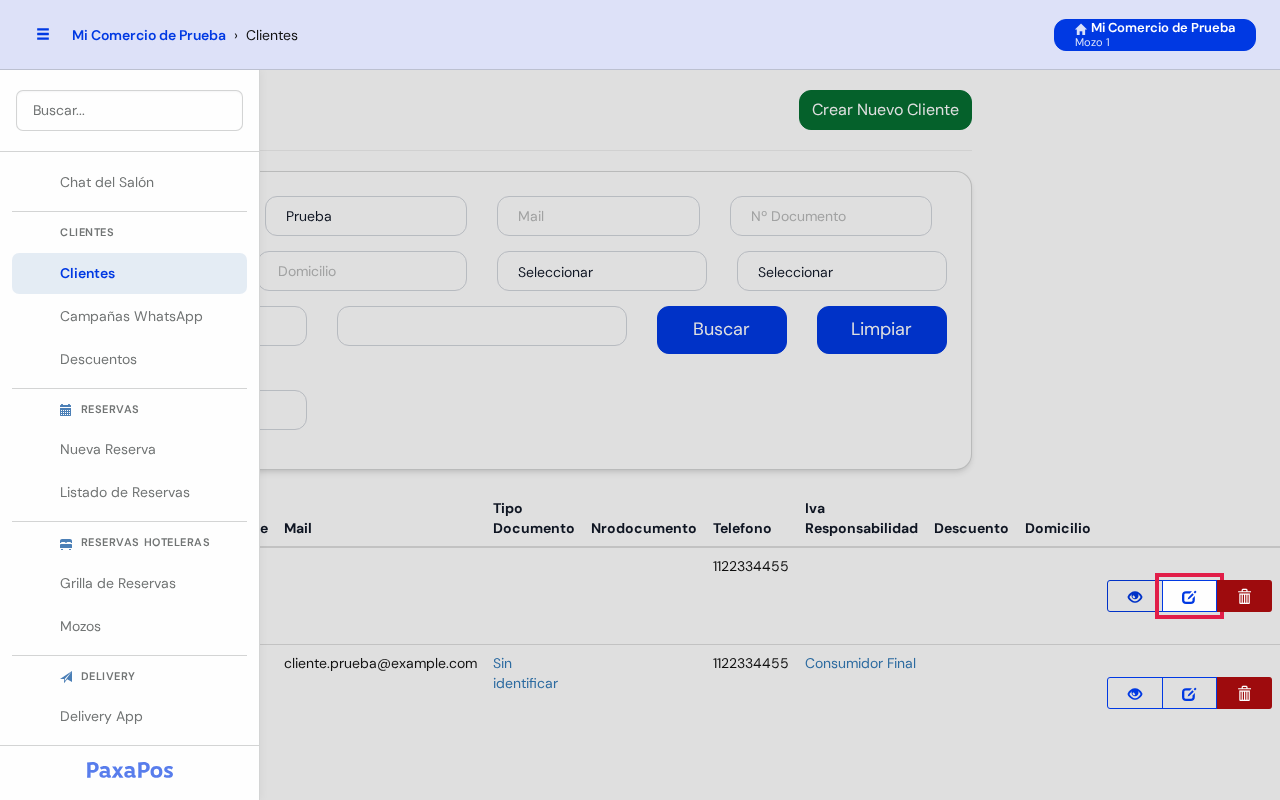Toggle the hamburger menu icon
The width and height of the screenshot is (1280, 800).
coord(43,34)
